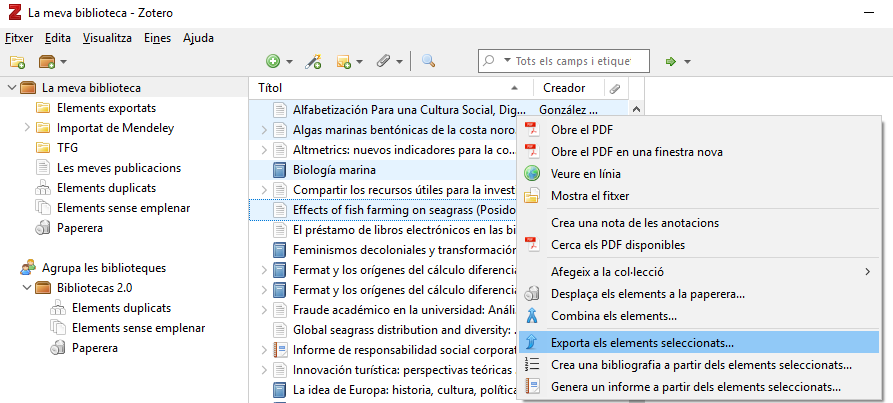
Task: Collapse Bibliotecas 2.0 group library
Action: [26, 287]
